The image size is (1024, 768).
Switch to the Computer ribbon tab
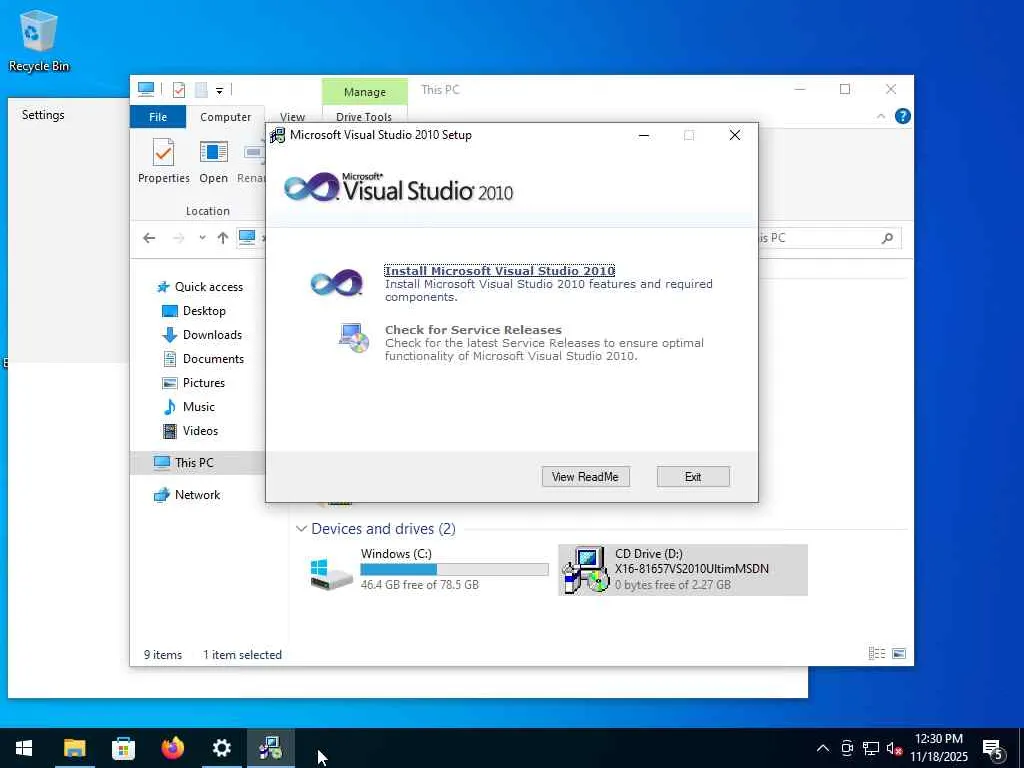click(225, 117)
